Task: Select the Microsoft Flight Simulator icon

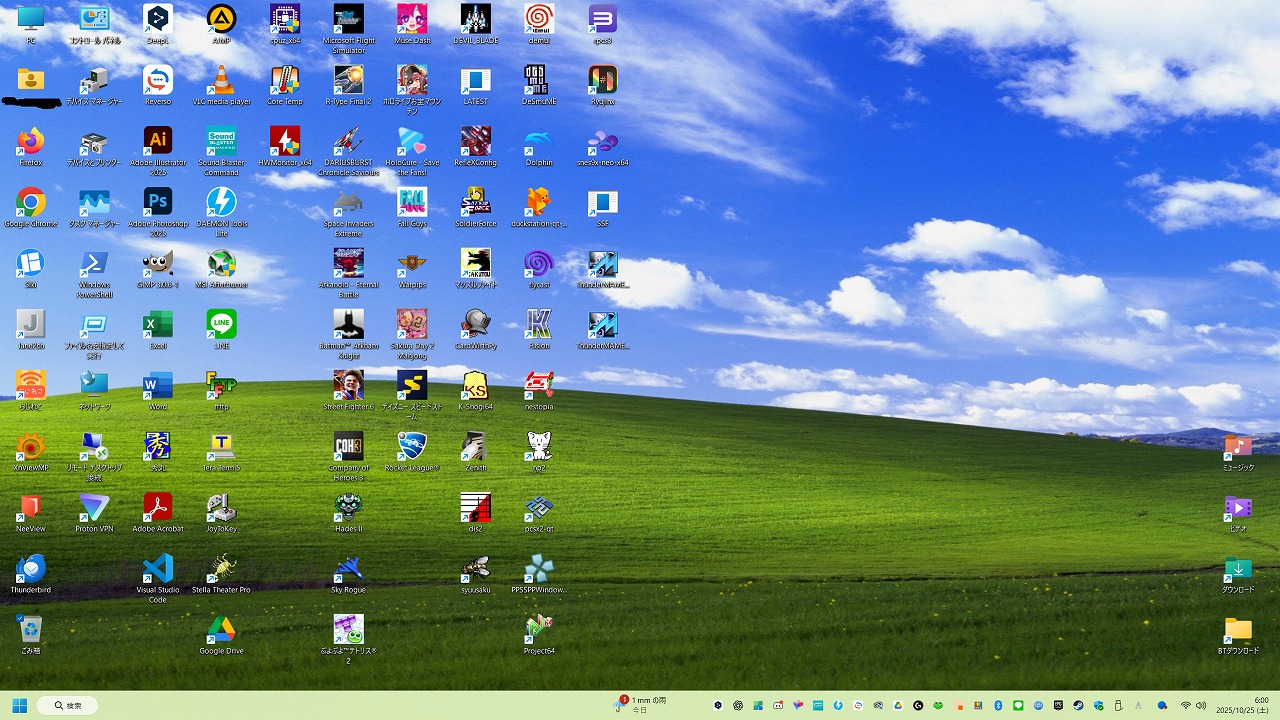Action: pyautogui.click(x=348, y=19)
